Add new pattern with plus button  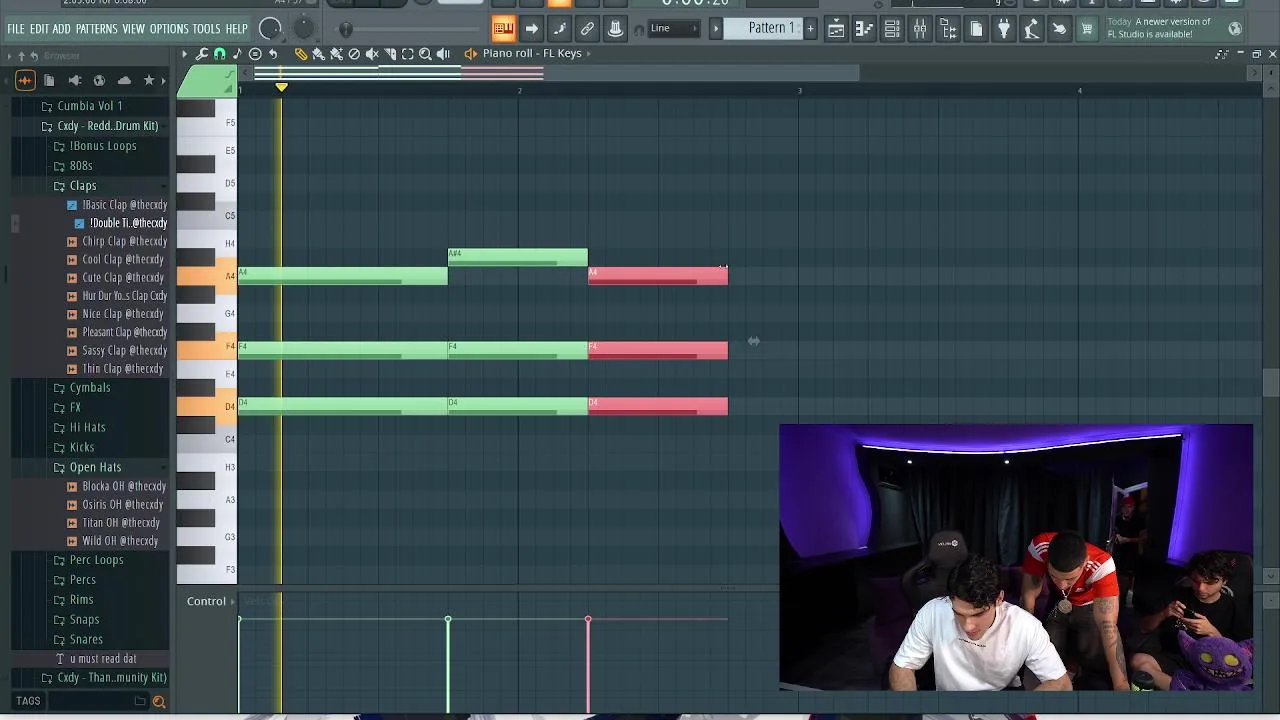(x=810, y=28)
